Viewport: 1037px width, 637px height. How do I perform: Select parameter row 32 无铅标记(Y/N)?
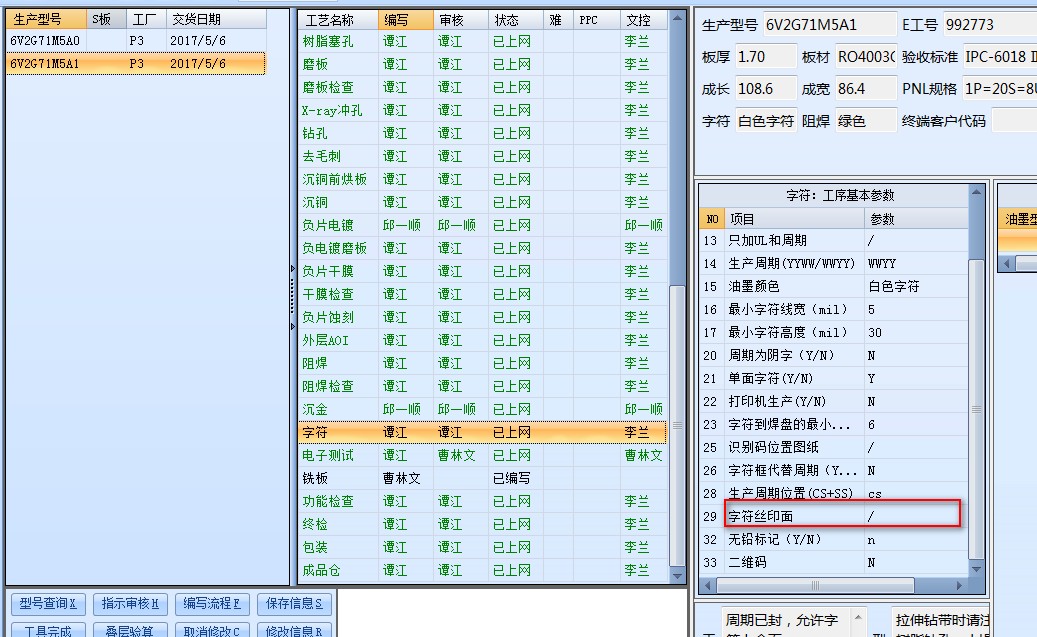[x=834, y=540]
